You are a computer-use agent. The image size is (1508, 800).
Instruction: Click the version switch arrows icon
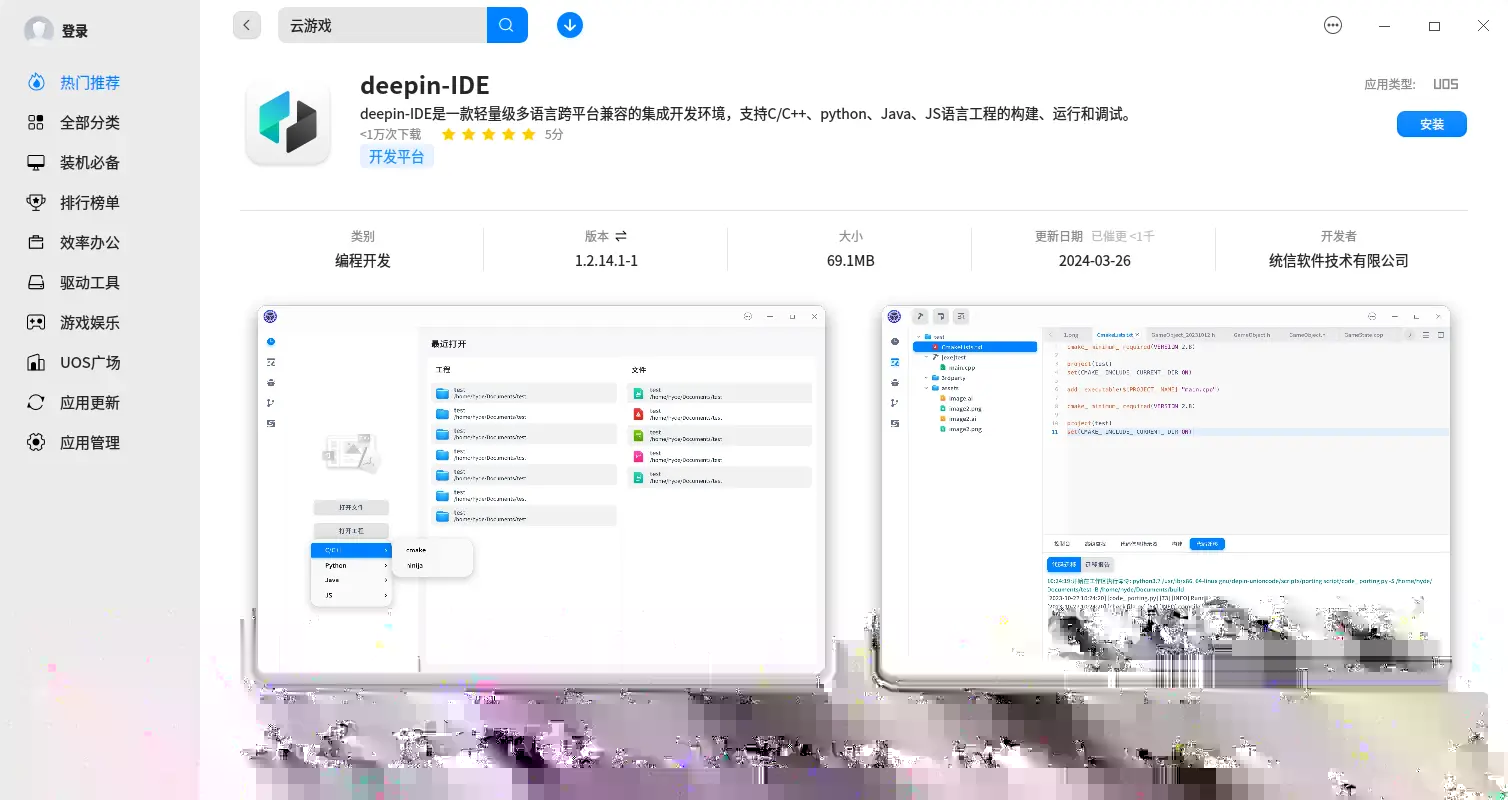(x=621, y=236)
